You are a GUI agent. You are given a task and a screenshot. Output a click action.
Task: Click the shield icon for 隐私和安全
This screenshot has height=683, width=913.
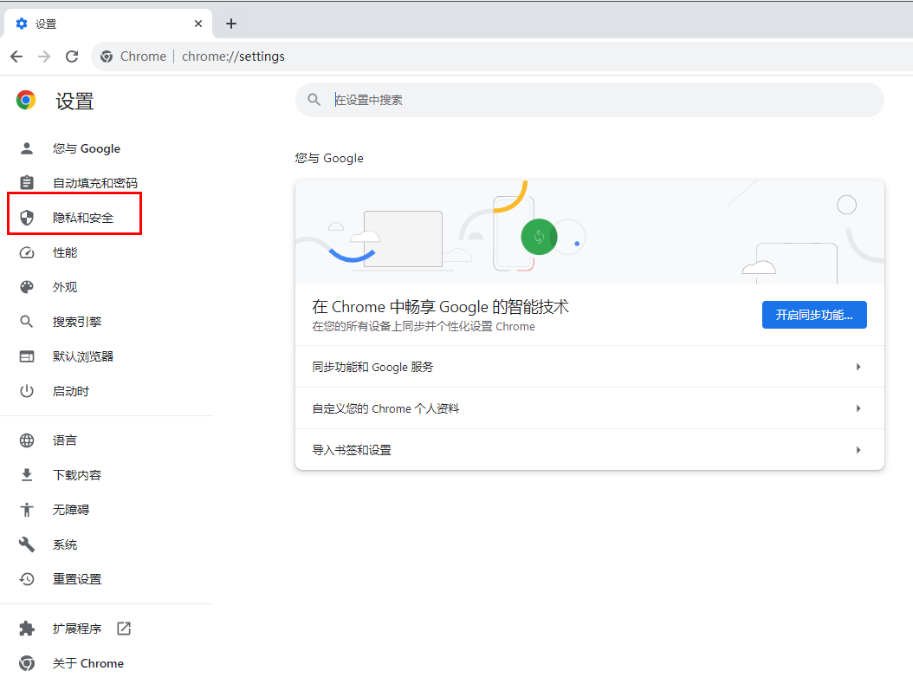pos(27,218)
